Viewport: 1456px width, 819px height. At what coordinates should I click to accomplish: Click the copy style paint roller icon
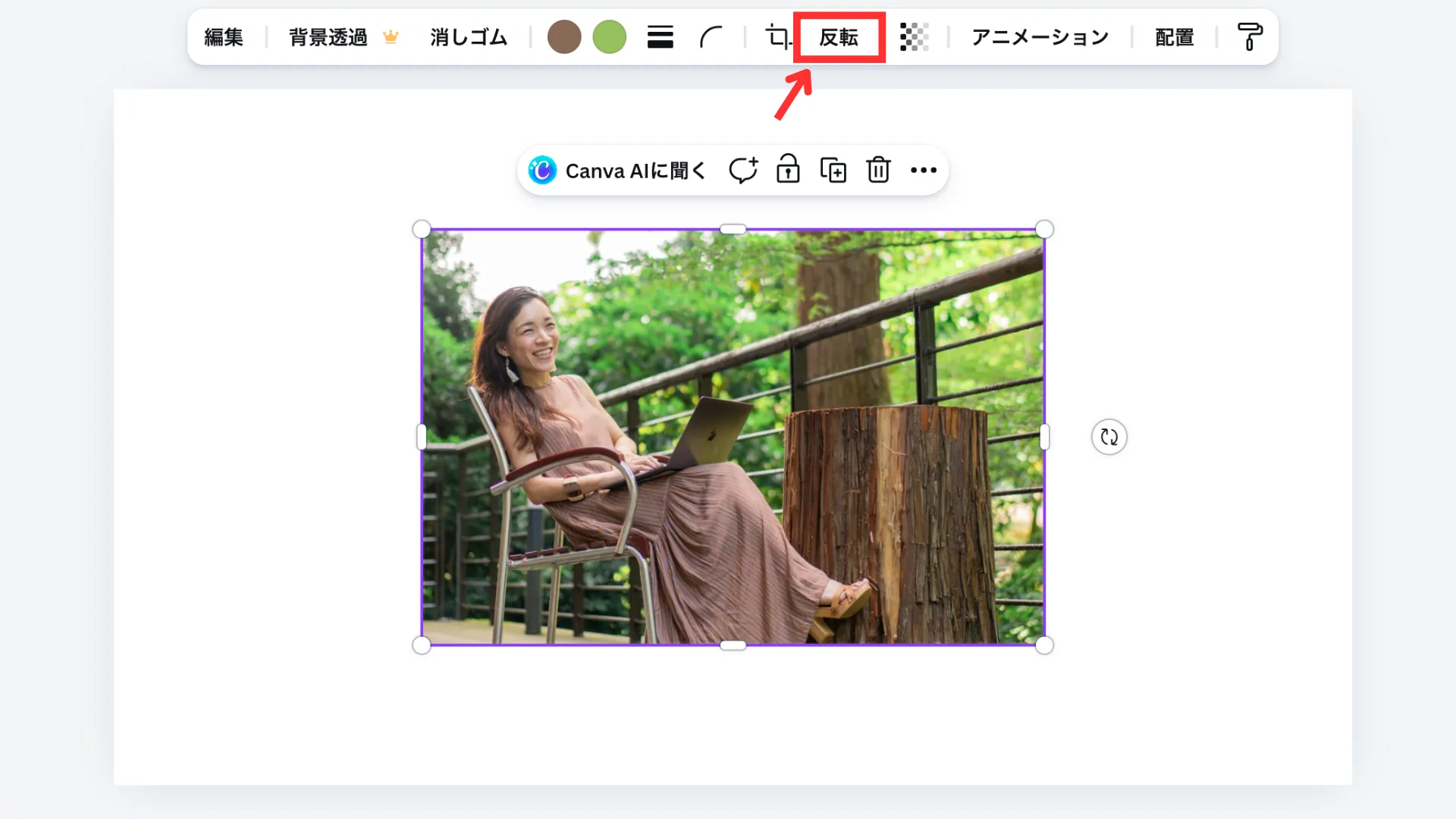[1250, 37]
